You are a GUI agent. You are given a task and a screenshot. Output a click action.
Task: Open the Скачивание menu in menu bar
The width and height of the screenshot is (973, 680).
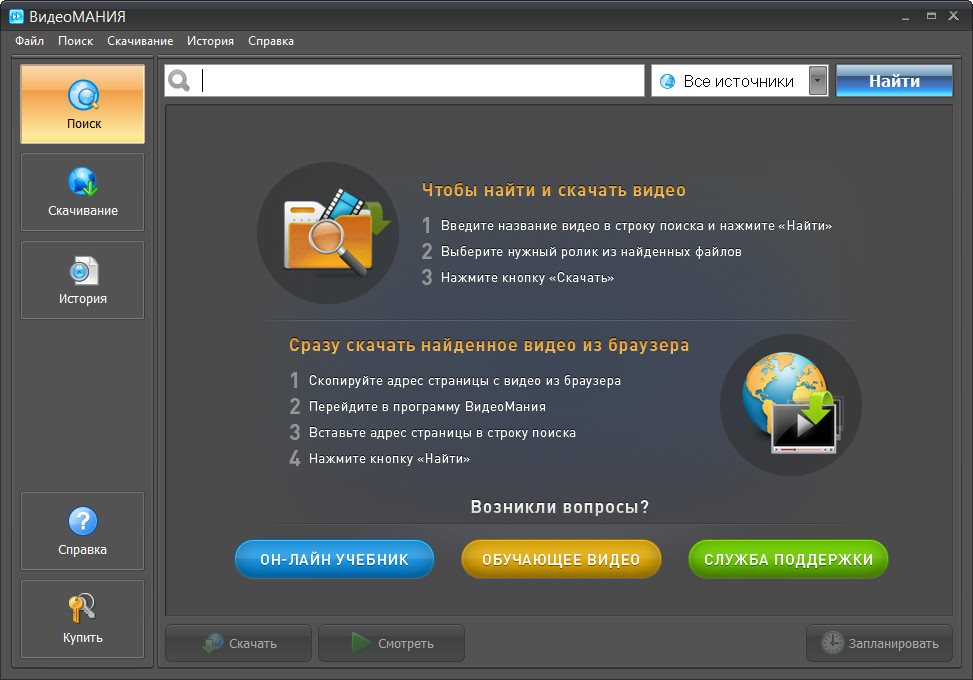140,41
